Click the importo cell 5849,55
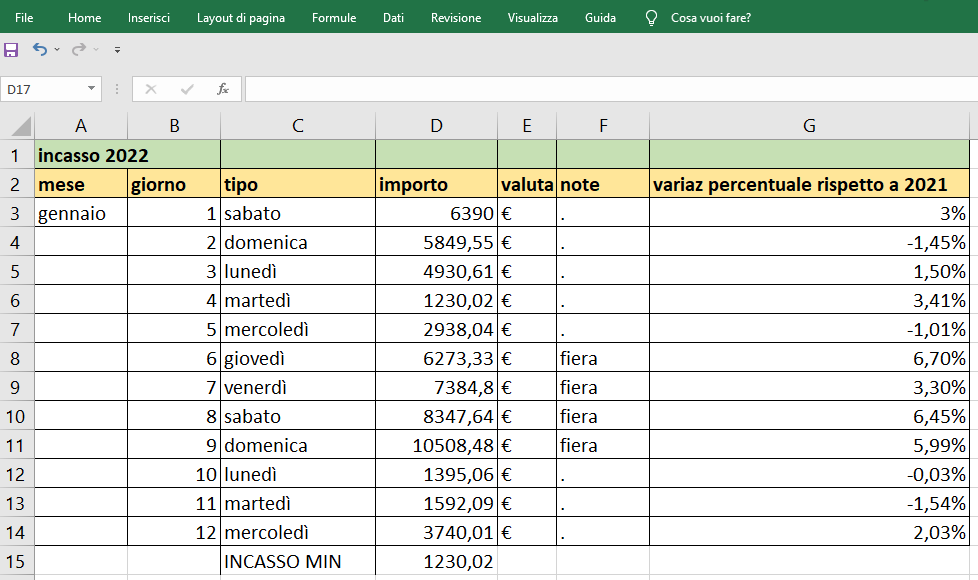Image resolution: width=978 pixels, height=580 pixels. [x=437, y=242]
